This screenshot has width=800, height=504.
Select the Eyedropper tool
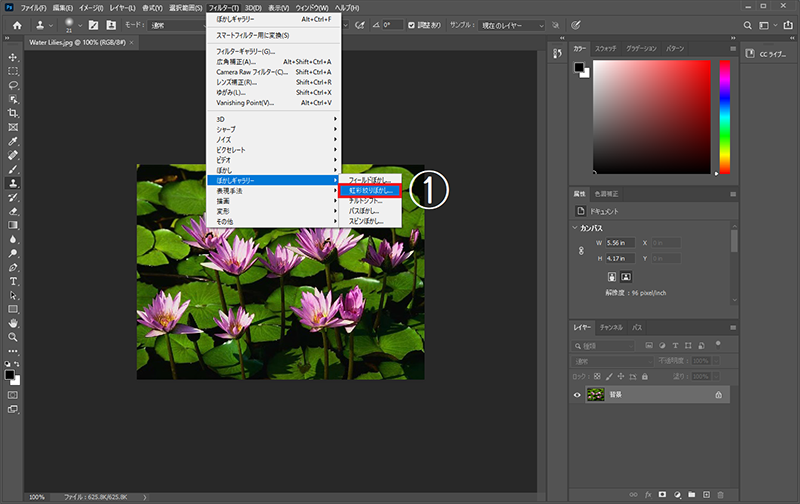pyautogui.click(x=13, y=141)
